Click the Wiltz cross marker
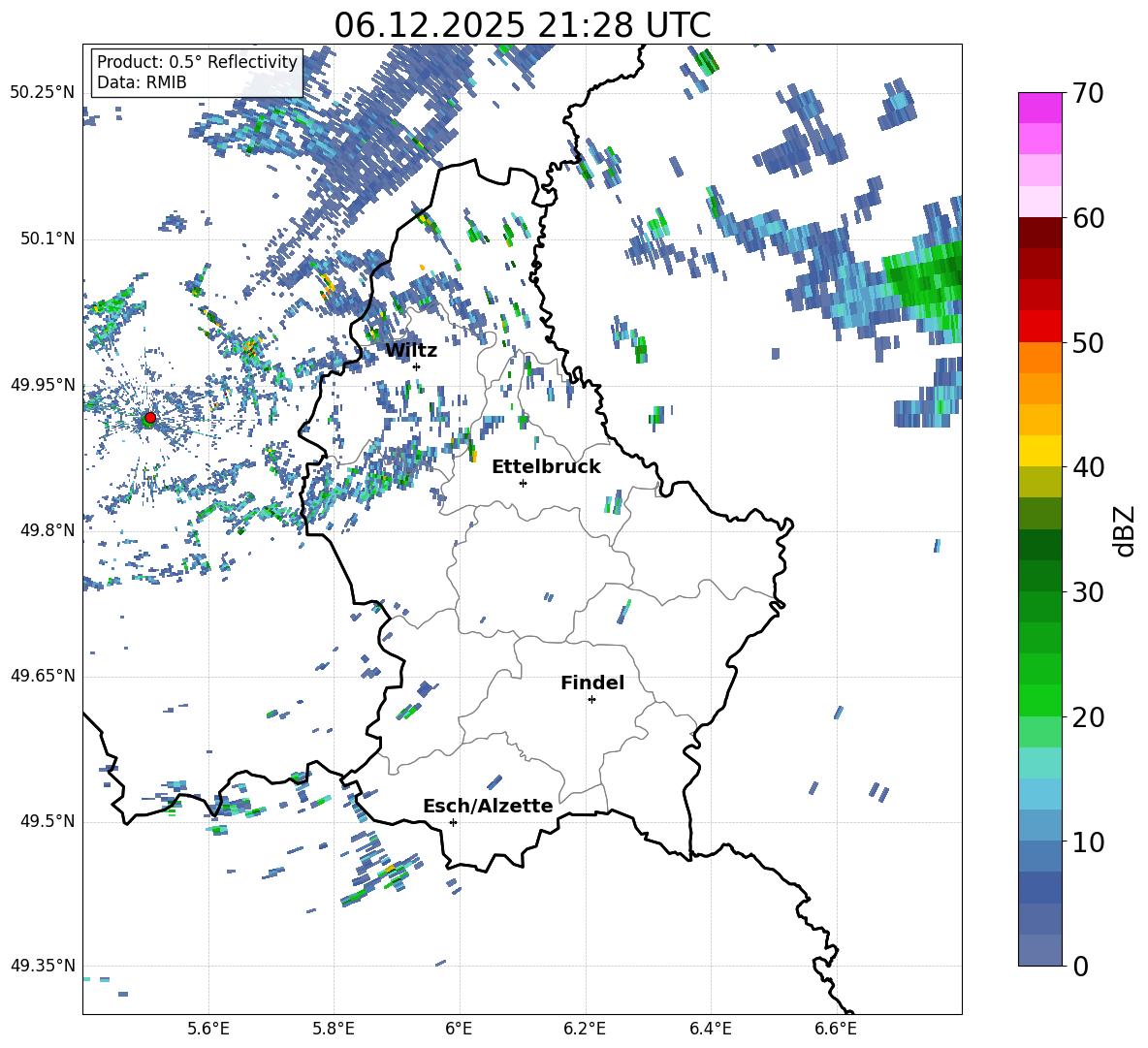This screenshot has width=1148, height=1048. (x=417, y=366)
